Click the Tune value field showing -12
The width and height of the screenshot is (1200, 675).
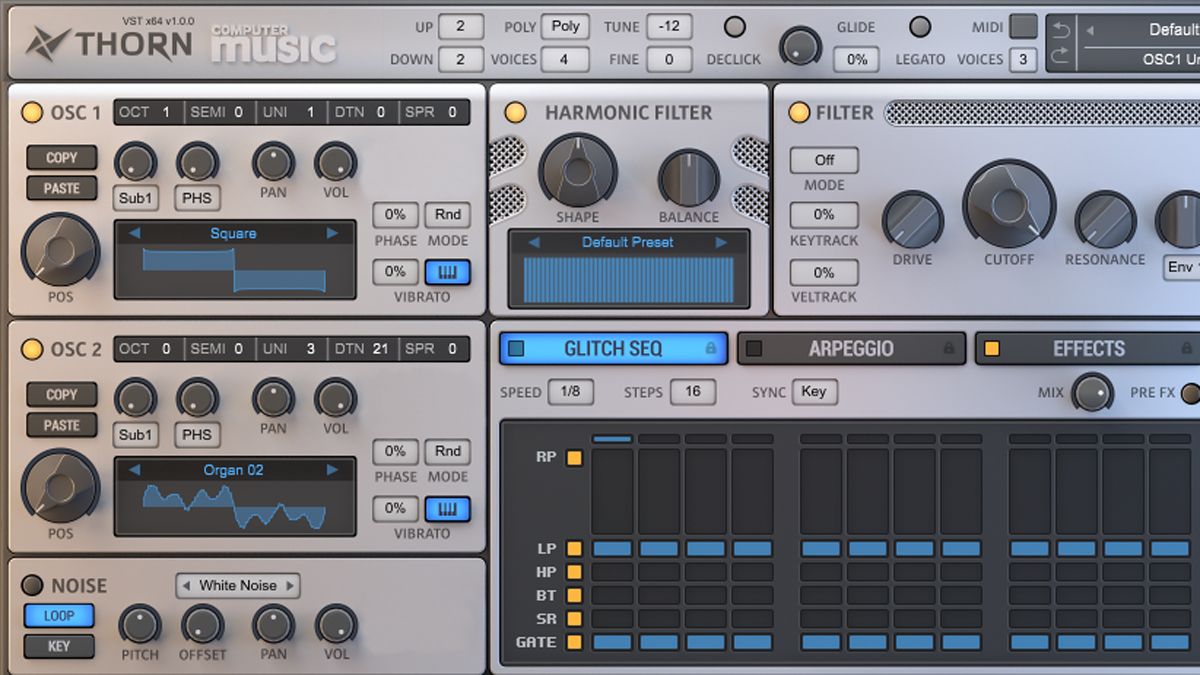pyautogui.click(x=669, y=27)
